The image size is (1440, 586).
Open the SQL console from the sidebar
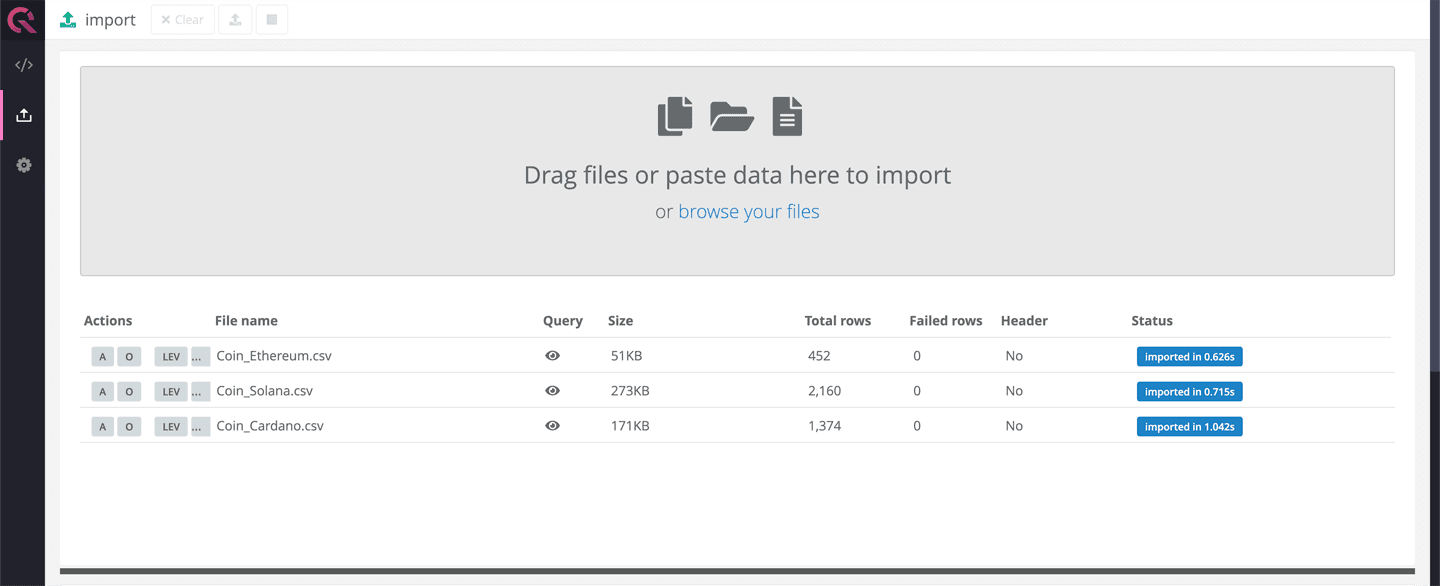tap(24, 65)
